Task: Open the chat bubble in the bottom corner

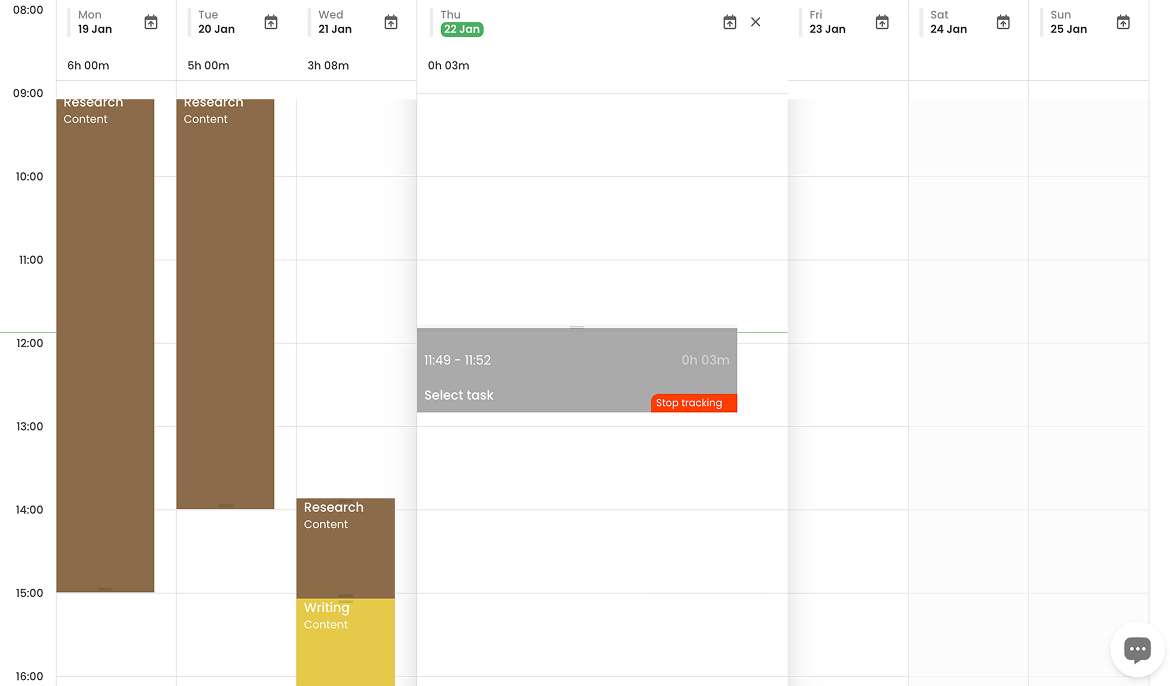Action: tap(1136, 649)
